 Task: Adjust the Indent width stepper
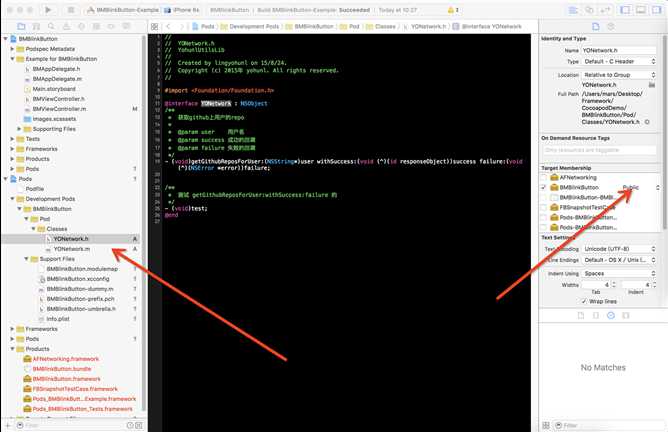pos(654,284)
